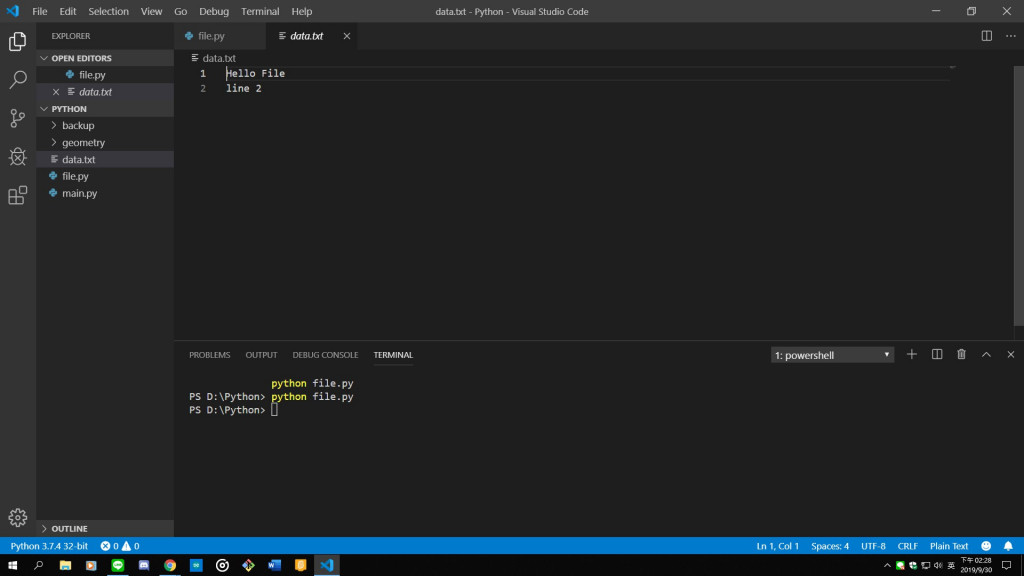This screenshot has height=576, width=1024.
Task: Open the Source Control view
Action: 18,118
